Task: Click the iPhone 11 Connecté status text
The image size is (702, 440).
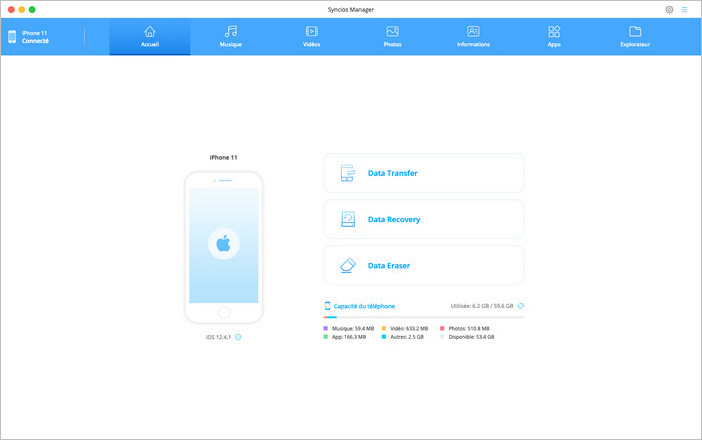Action: tap(35, 37)
